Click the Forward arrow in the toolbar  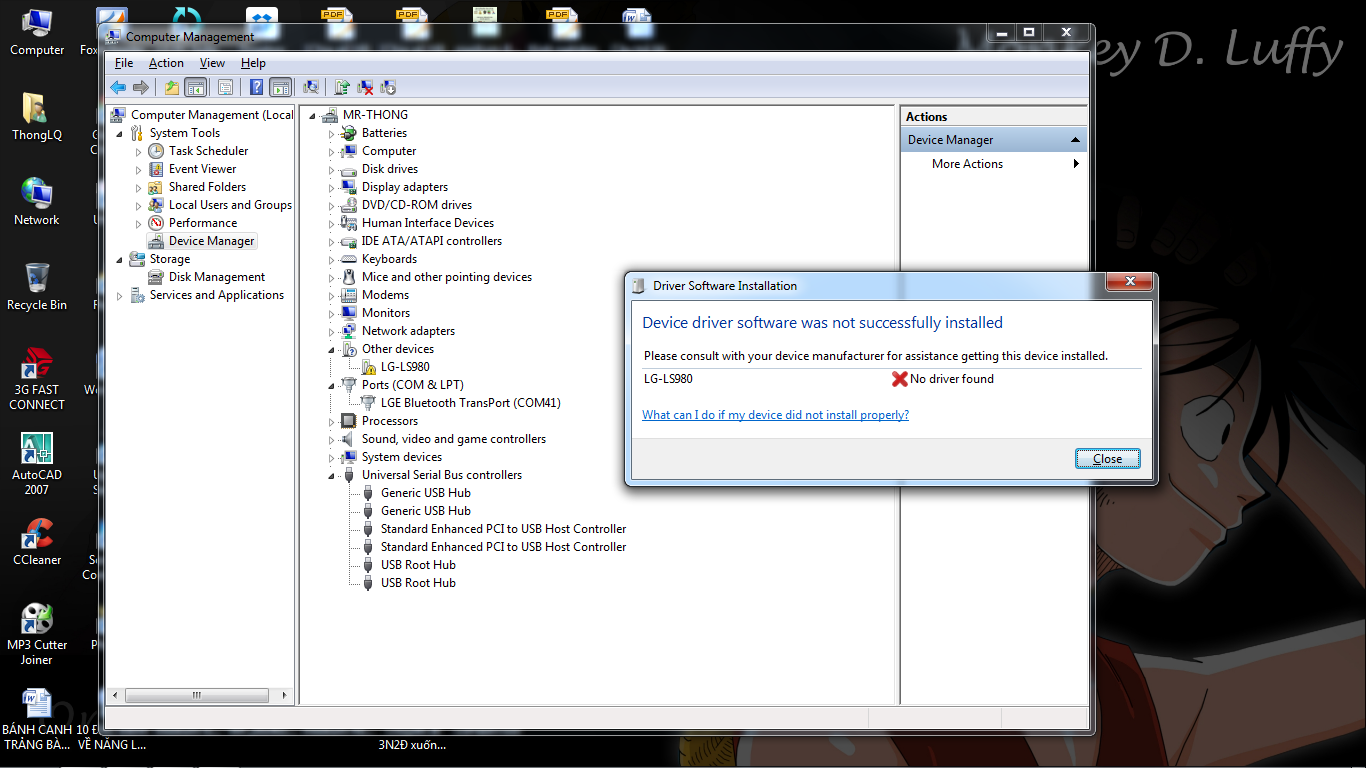coord(141,88)
